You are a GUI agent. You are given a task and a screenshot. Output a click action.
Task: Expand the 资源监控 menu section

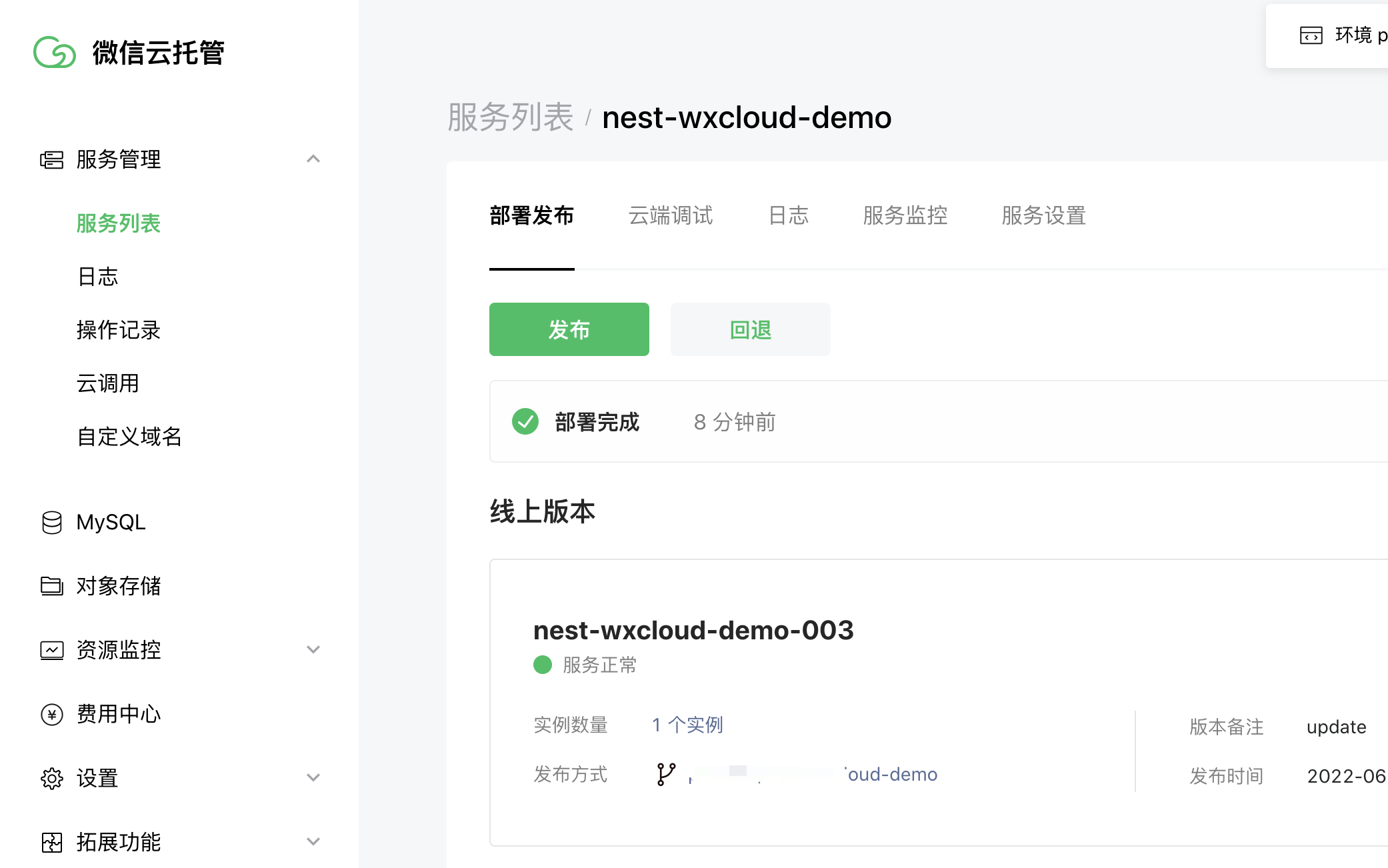pos(313,649)
